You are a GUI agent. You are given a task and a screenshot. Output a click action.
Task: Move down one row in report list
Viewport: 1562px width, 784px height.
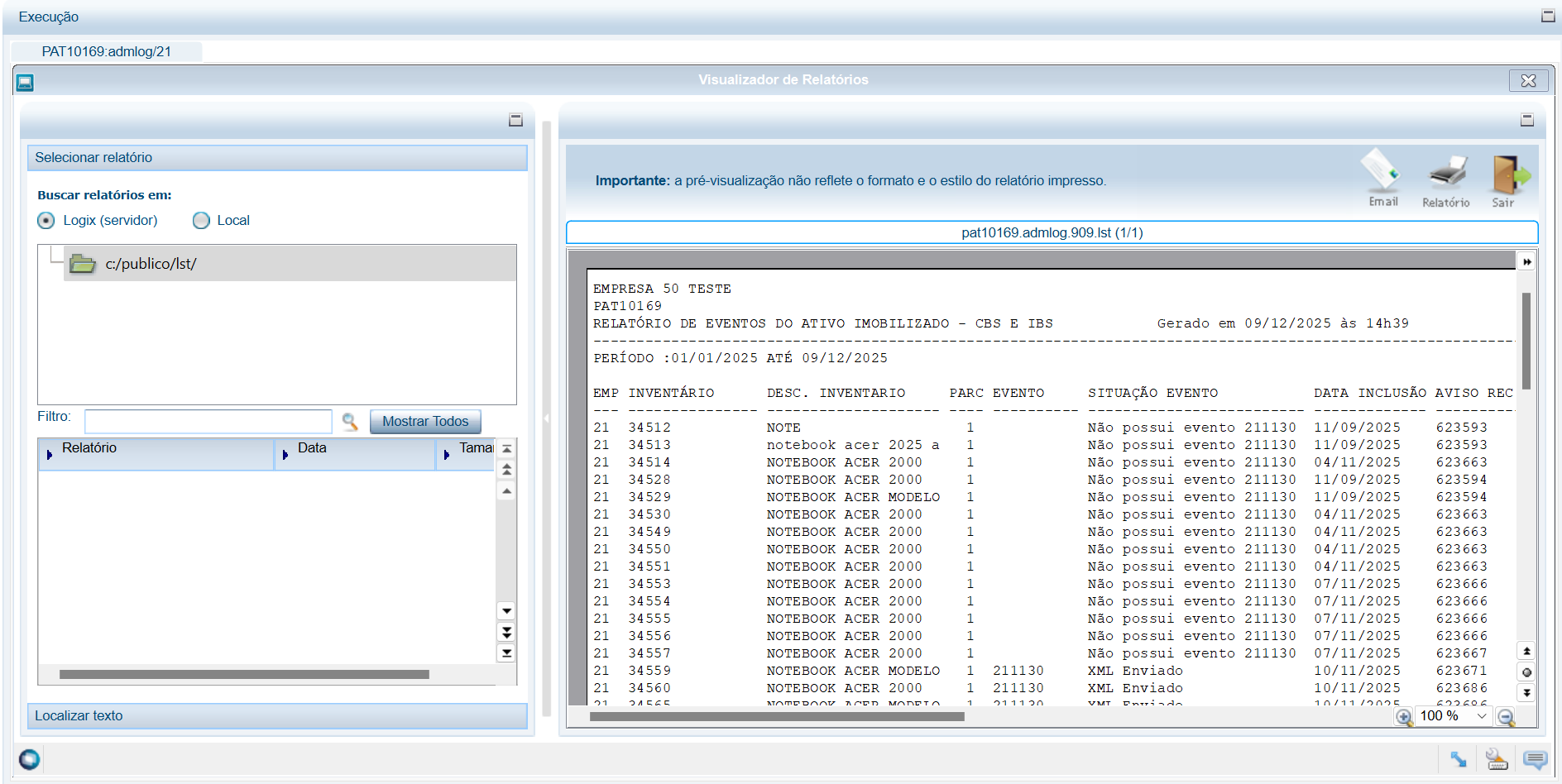pos(507,611)
